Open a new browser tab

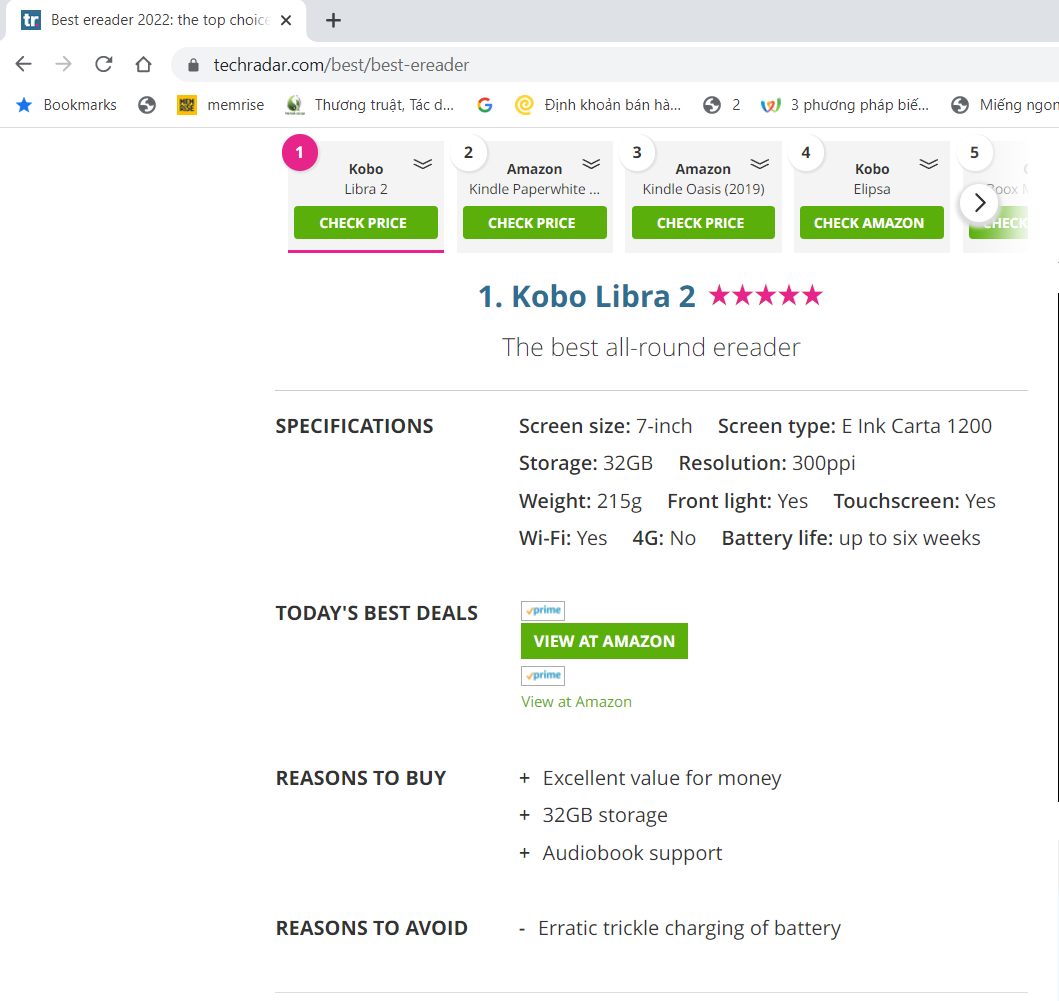point(333,20)
